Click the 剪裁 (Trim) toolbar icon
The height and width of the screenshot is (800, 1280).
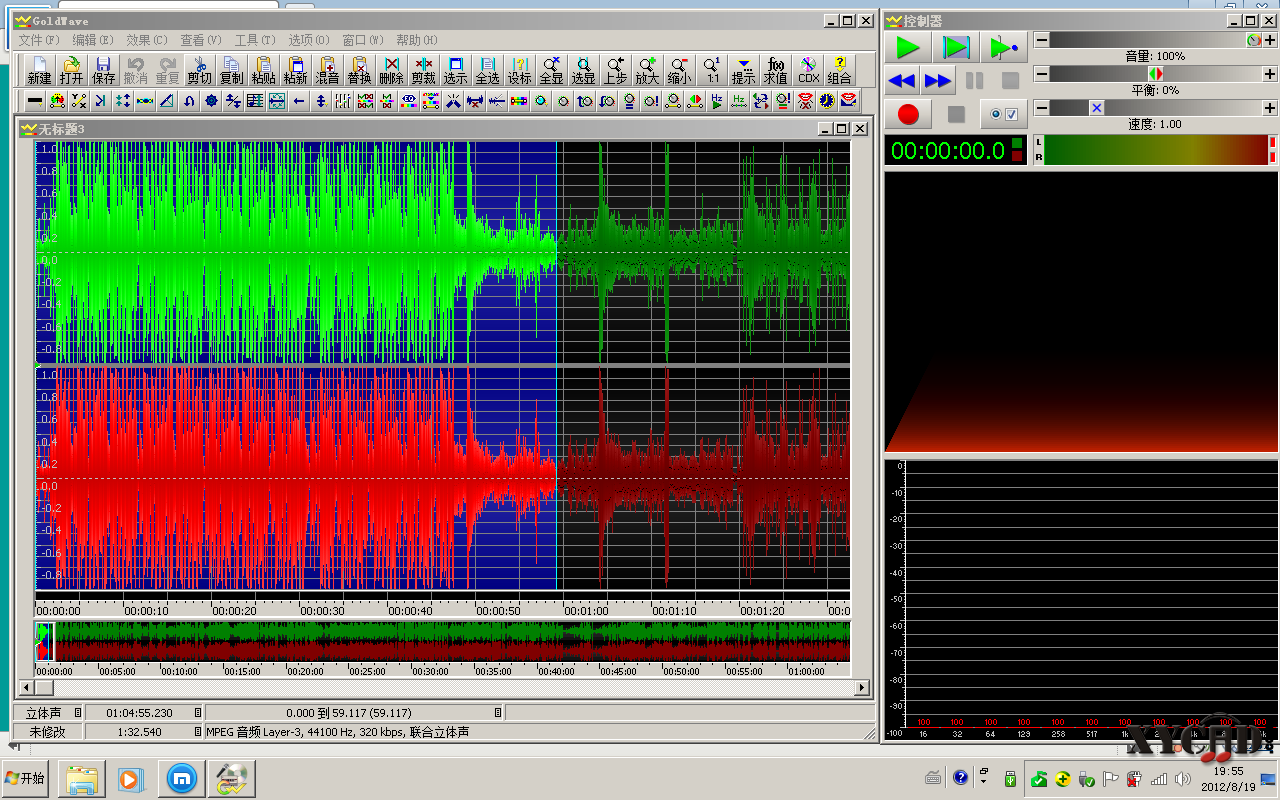423,70
